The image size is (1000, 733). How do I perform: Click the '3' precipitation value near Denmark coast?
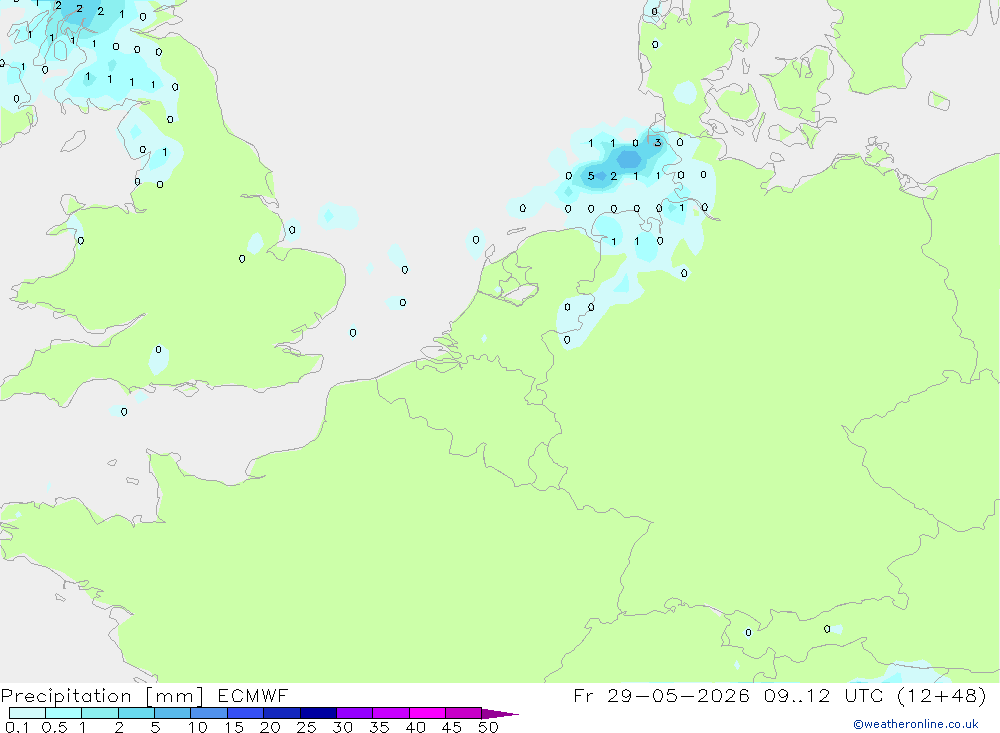658,143
